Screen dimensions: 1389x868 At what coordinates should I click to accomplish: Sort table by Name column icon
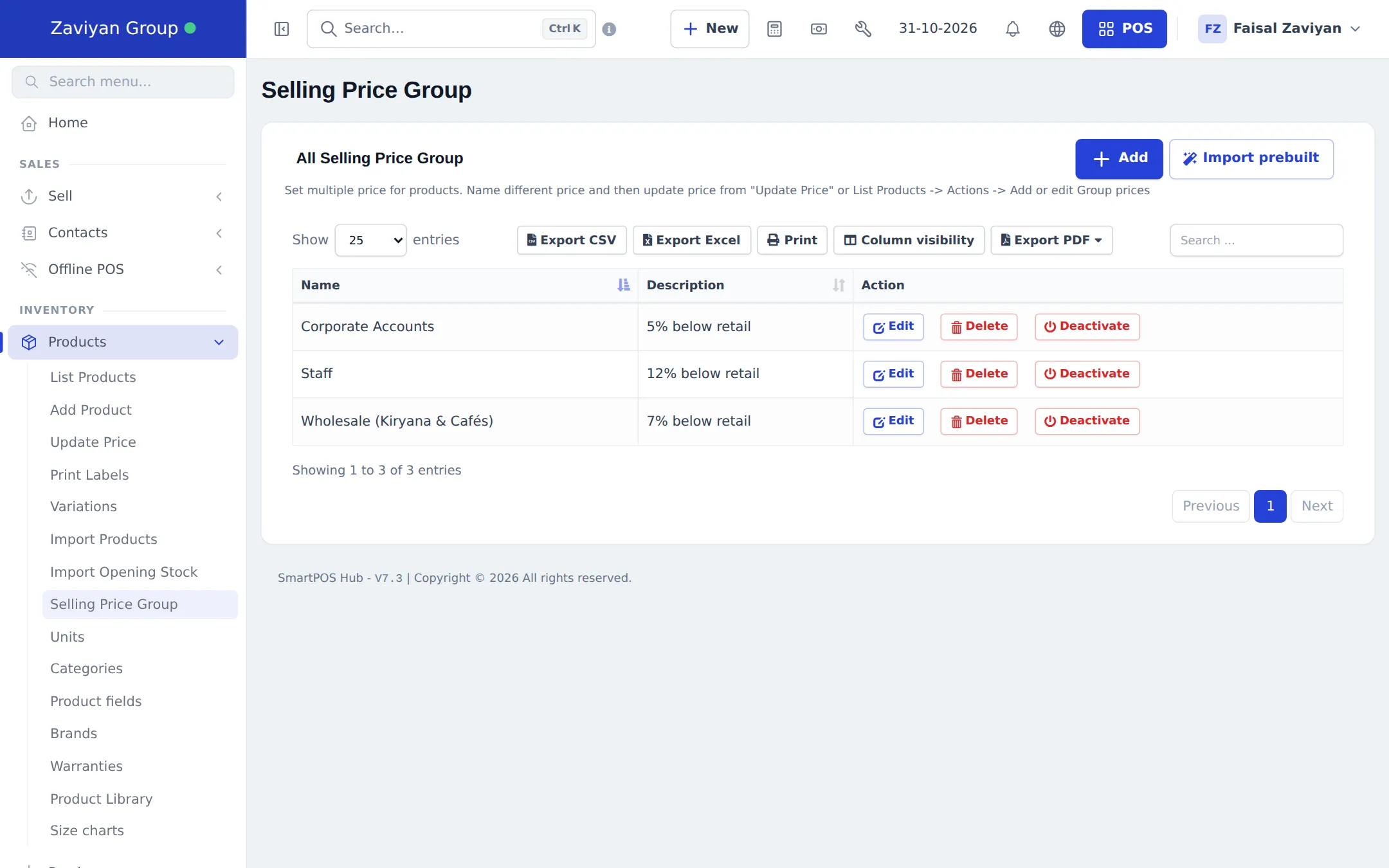click(x=623, y=285)
